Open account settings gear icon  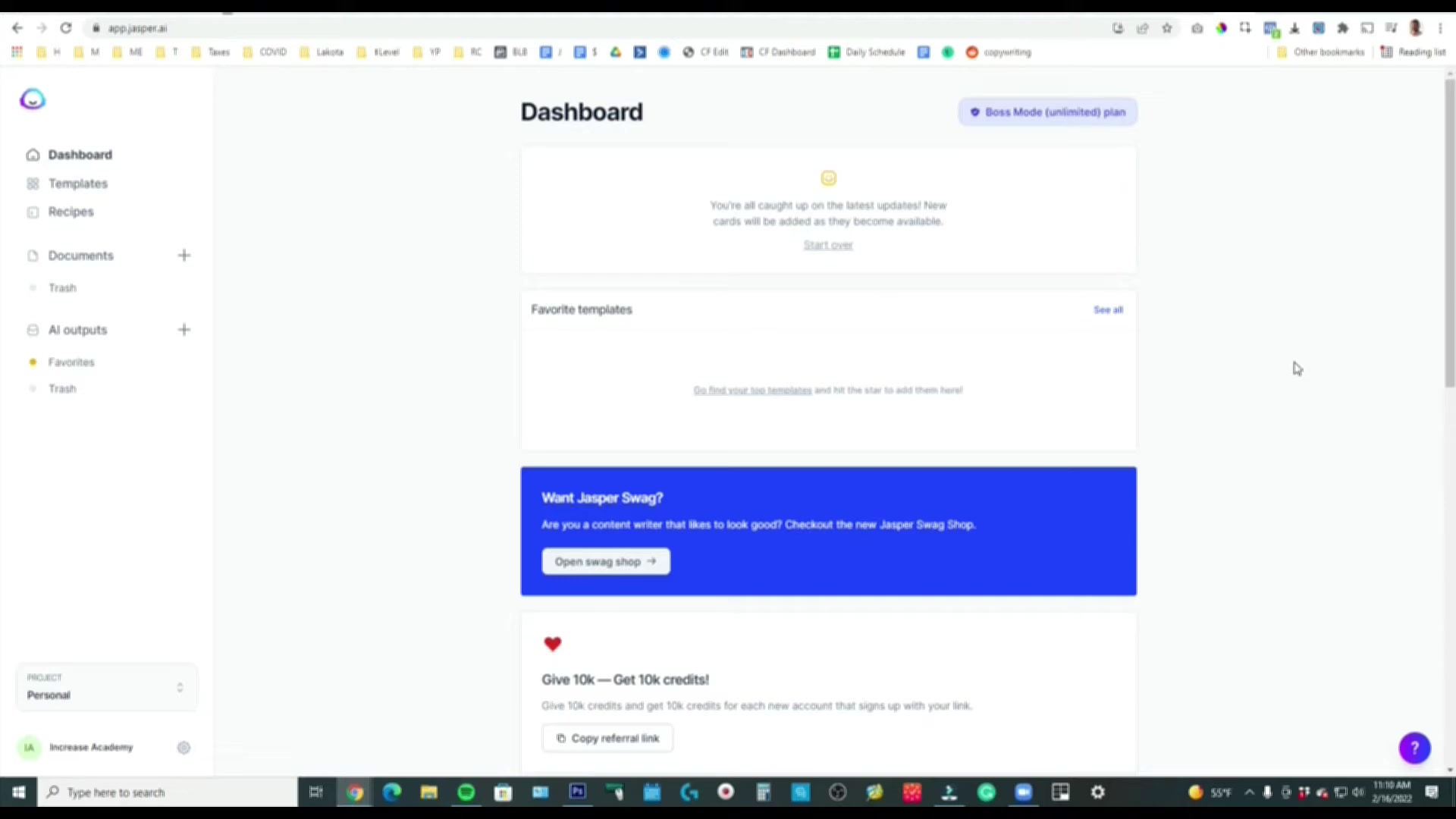pos(184,748)
